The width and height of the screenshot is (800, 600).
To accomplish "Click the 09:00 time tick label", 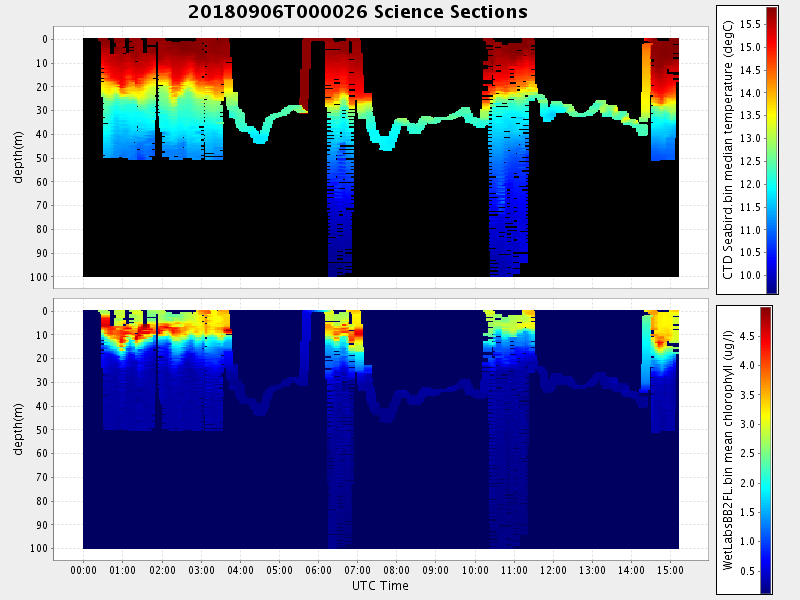I will [436, 570].
